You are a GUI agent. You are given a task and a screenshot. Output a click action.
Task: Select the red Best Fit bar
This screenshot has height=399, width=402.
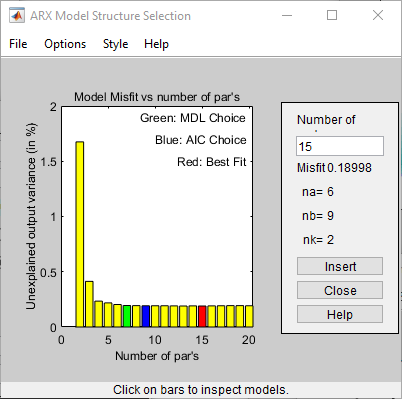click(202, 316)
